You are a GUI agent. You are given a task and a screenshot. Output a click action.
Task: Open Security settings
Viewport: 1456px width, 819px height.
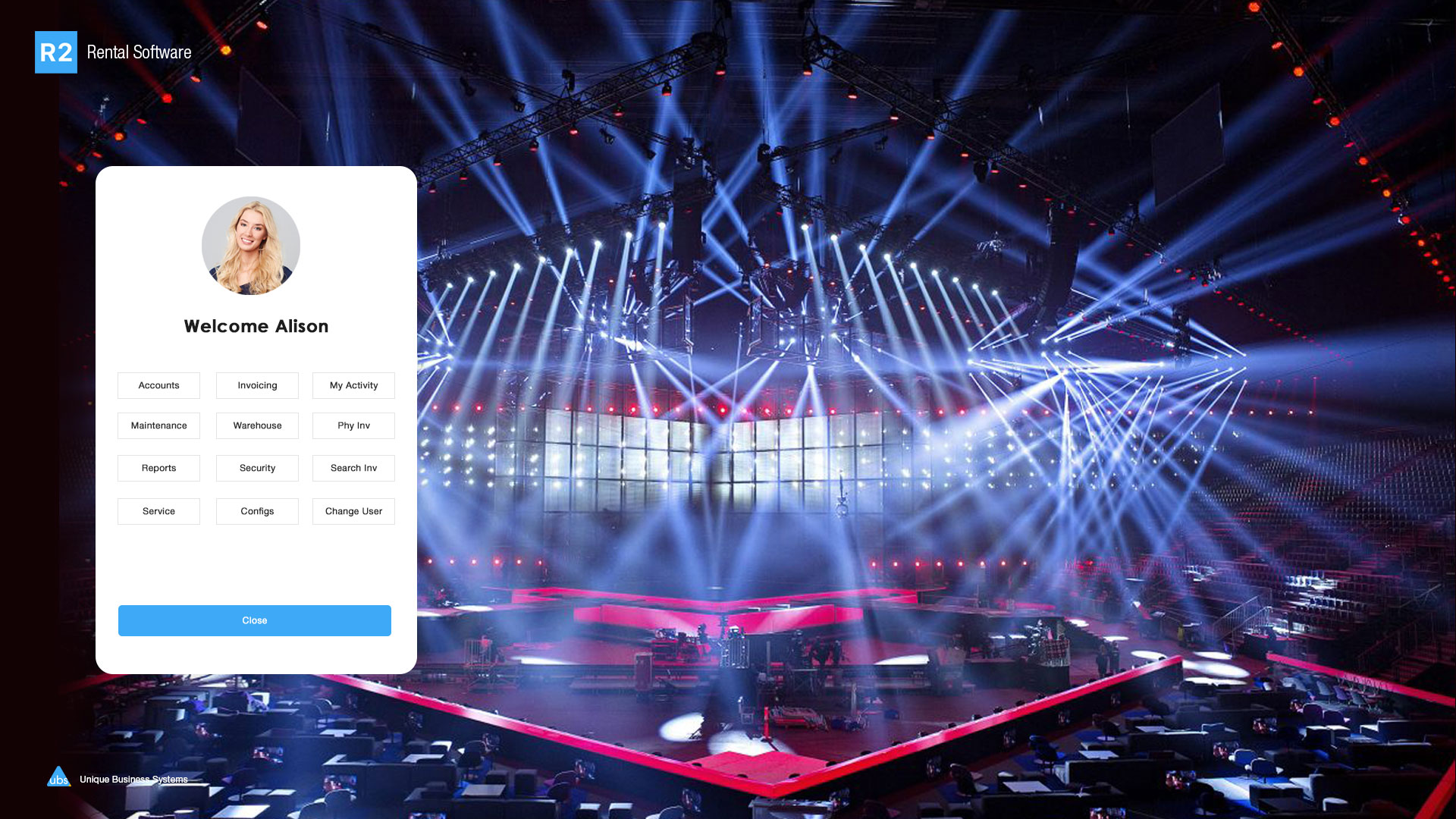[257, 468]
